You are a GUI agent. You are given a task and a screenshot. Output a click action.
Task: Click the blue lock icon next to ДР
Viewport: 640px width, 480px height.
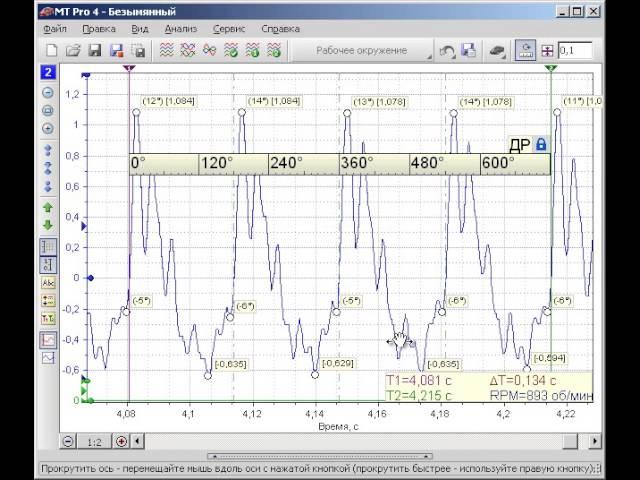(541, 144)
